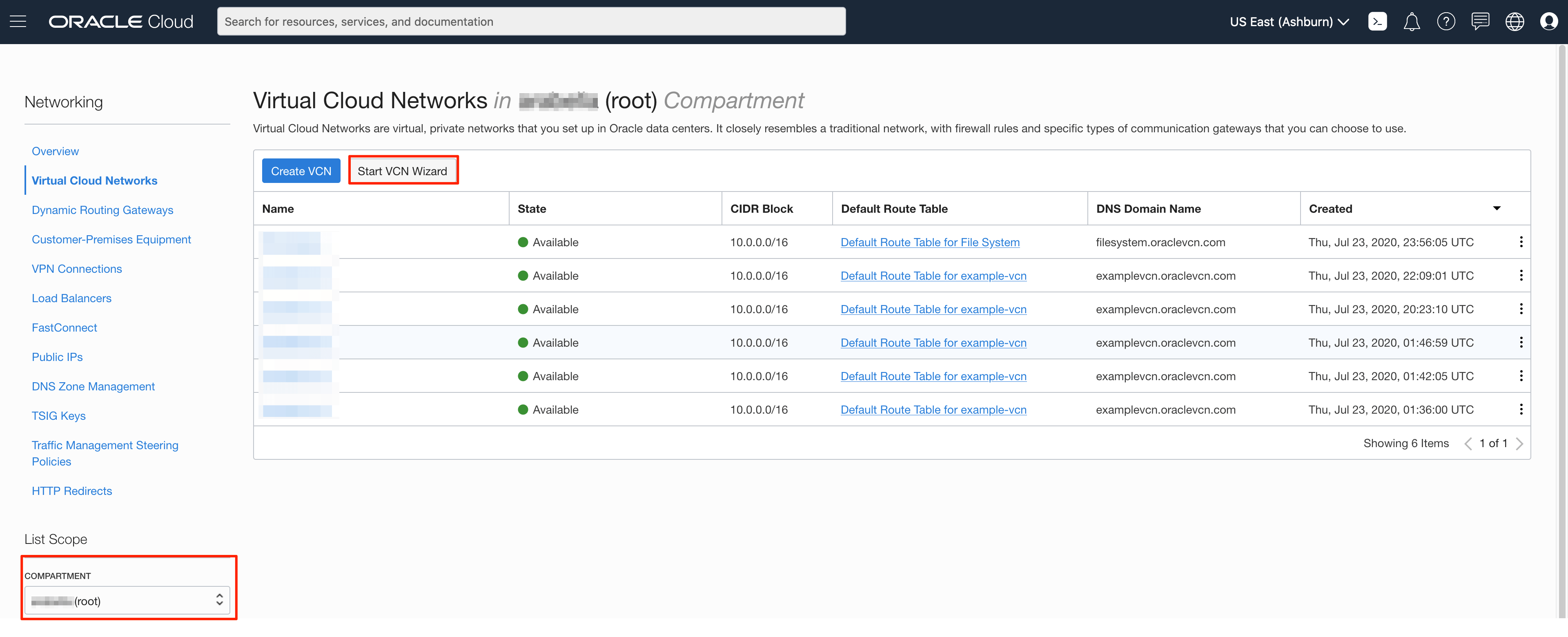Open Default Route Table for File System link
This screenshot has width=1568, height=637.
click(929, 242)
